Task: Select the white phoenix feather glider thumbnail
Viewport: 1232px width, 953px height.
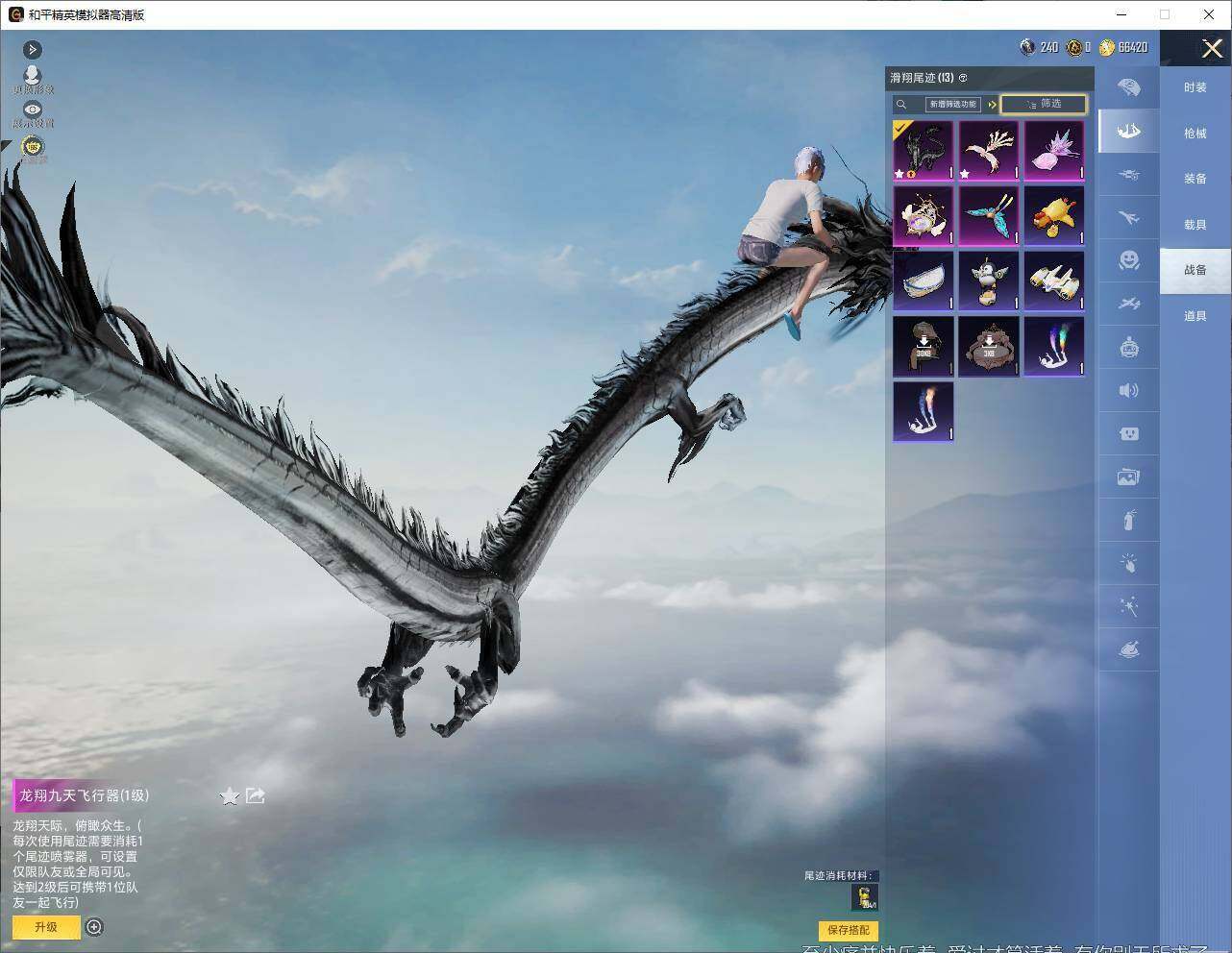Action: (x=989, y=150)
